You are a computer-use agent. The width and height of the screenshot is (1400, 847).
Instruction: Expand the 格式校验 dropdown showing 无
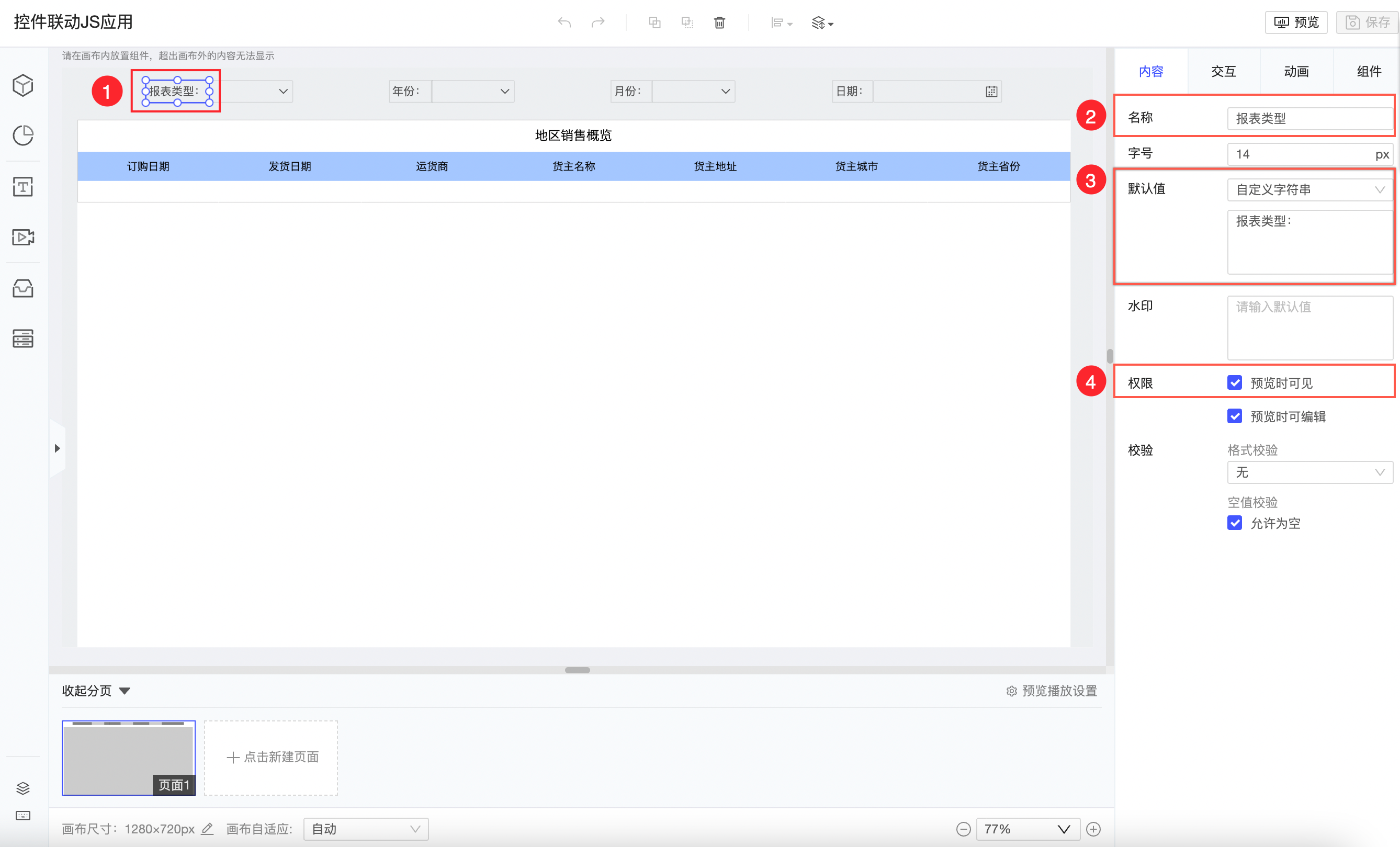tap(1309, 472)
